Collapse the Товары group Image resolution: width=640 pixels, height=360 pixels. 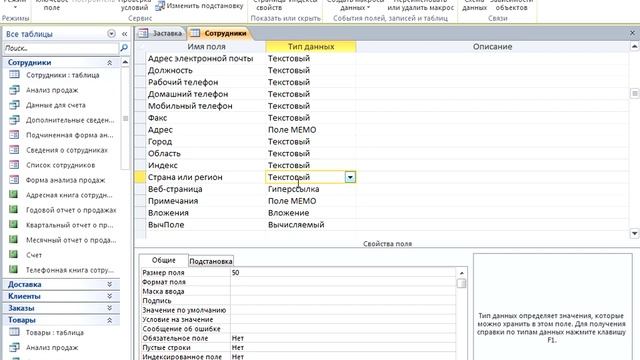[109, 320]
